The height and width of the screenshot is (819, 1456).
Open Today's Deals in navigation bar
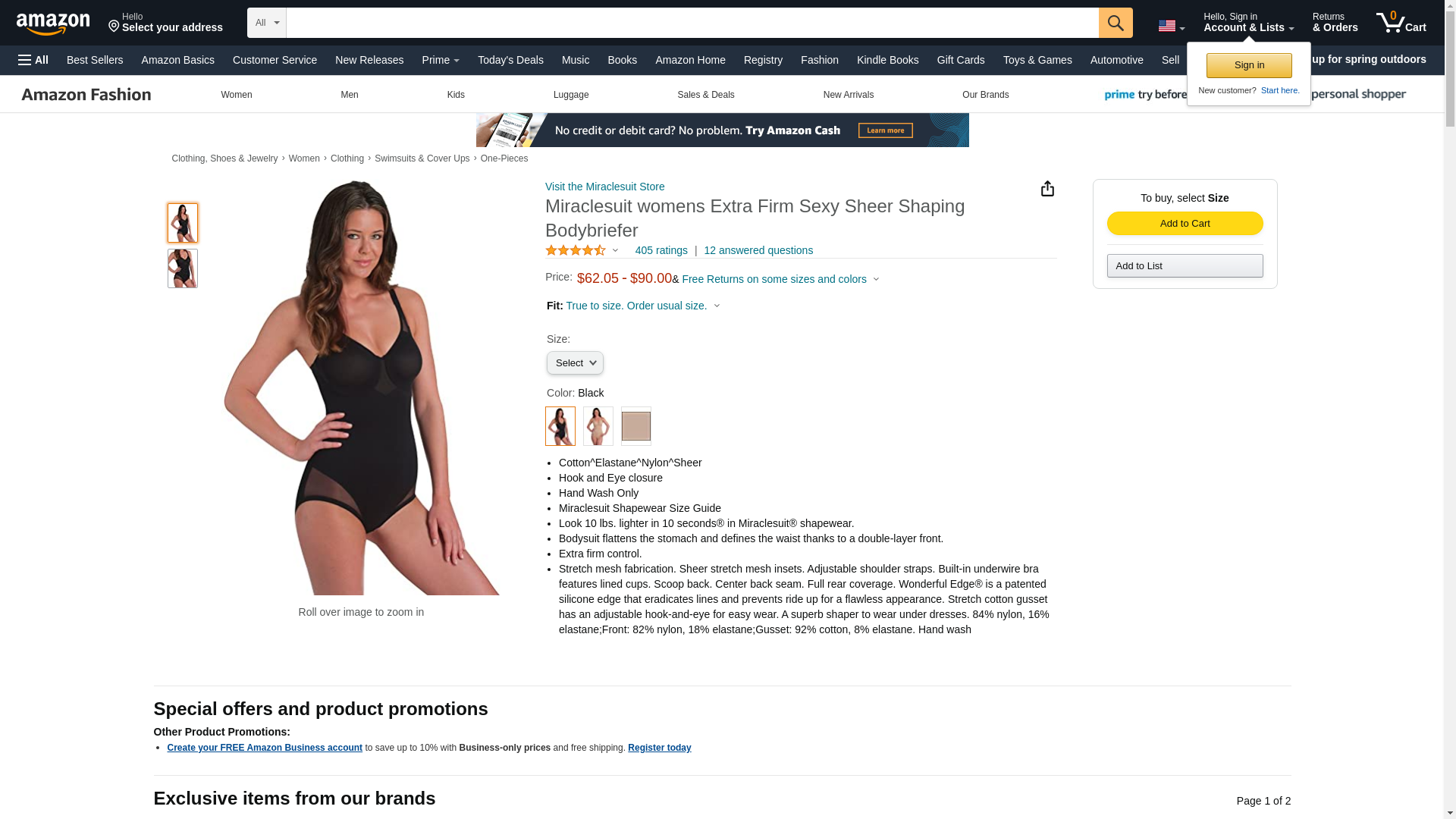click(x=510, y=60)
